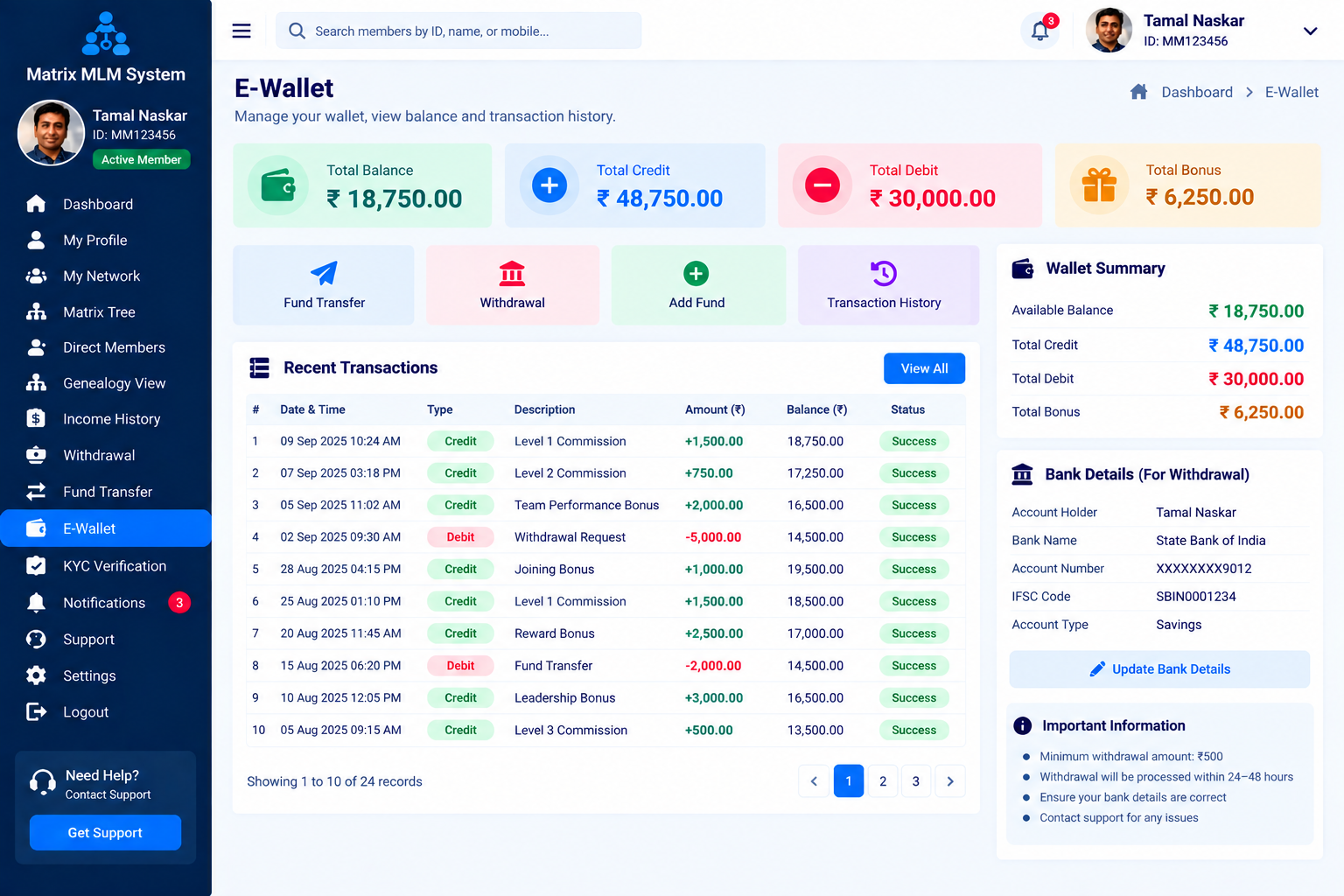Expand the user account dropdown chevron
Viewport: 1344px width, 896px height.
click(1310, 31)
